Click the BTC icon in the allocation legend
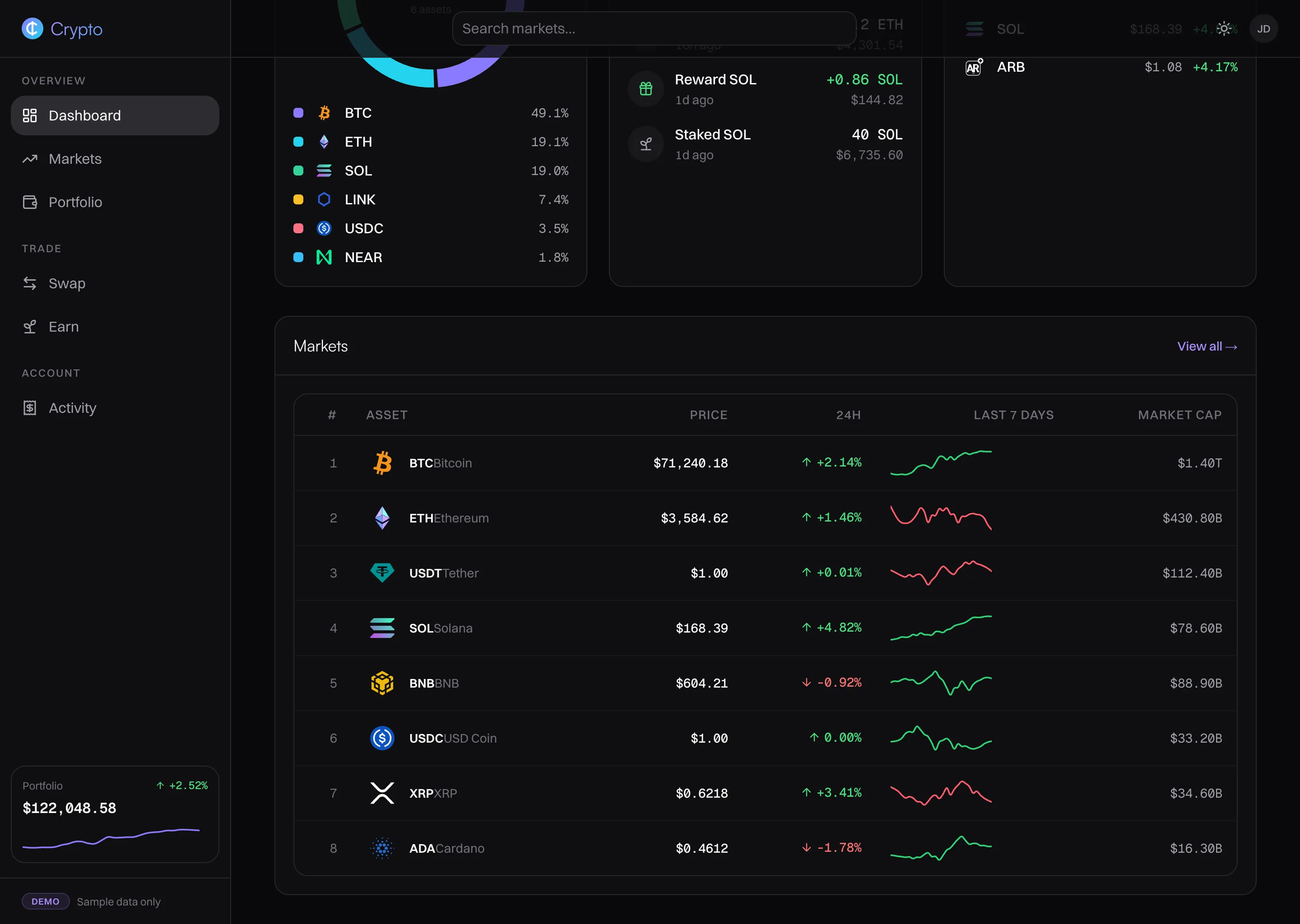The image size is (1300, 924). click(x=324, y=113)
